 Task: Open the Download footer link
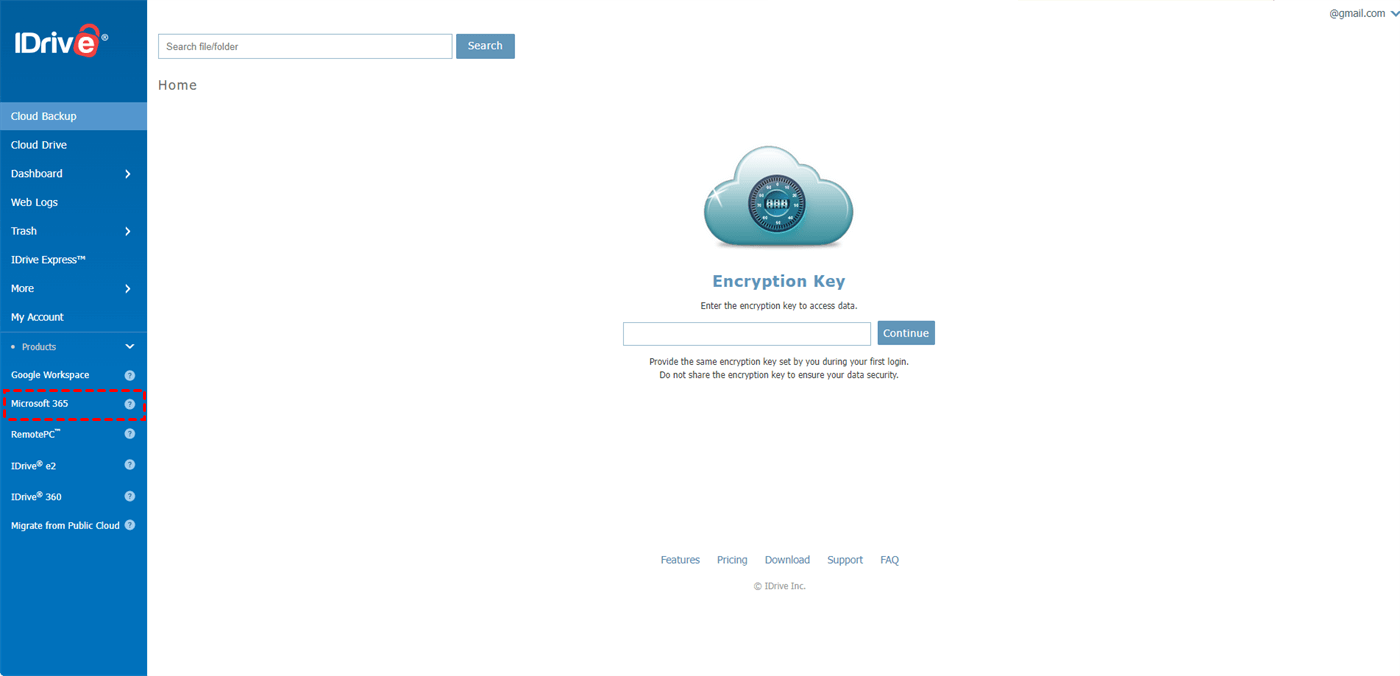tap(787, 560)
